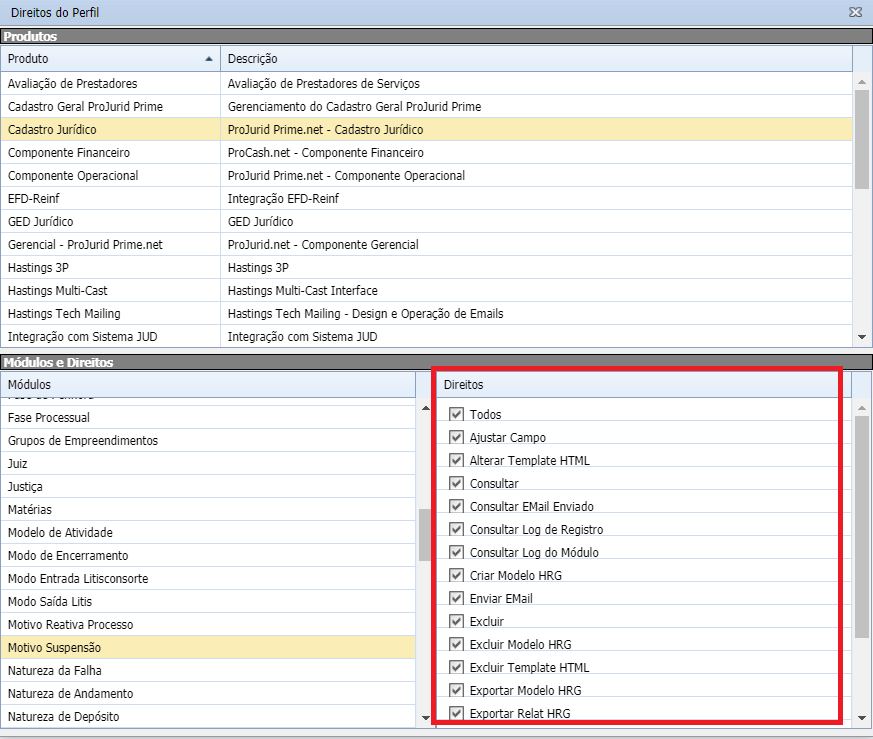Select module Modo Entrada Litisconsorte
Screen dimensions: 873x739
208,579
